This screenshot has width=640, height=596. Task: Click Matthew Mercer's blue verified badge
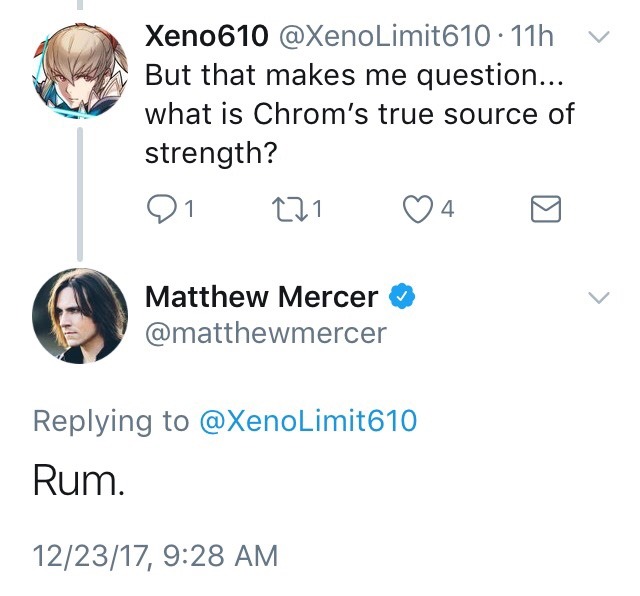coord(402,297)
